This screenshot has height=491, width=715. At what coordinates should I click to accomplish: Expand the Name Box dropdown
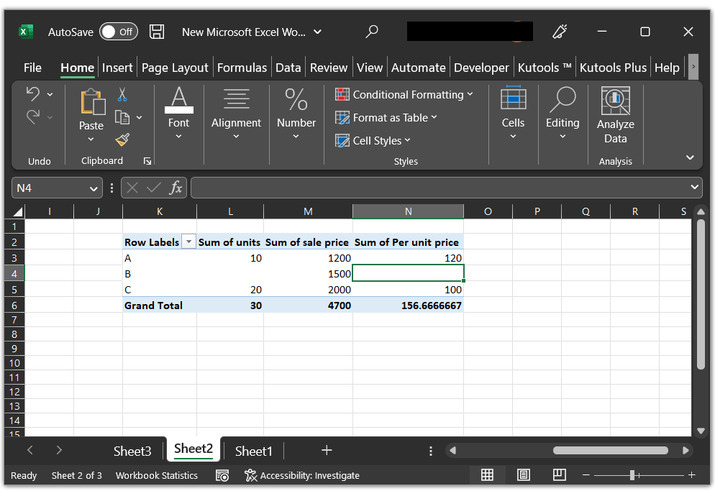pyautogui.click(x=93, y=187)
